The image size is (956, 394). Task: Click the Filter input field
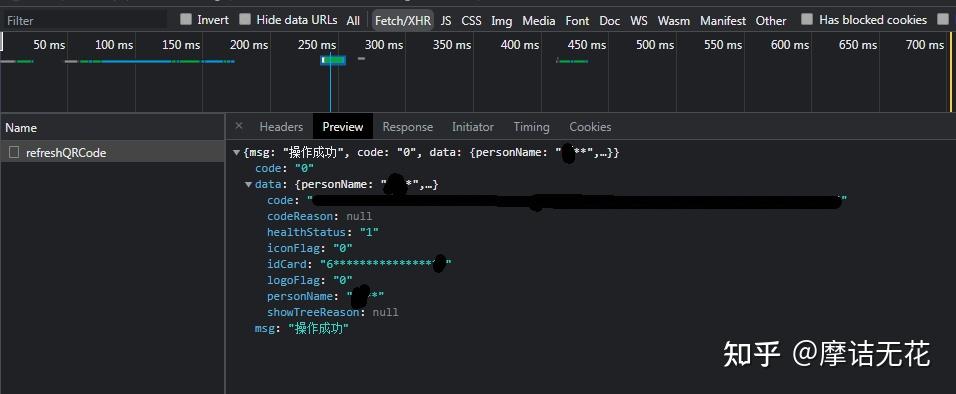[85, 20]
